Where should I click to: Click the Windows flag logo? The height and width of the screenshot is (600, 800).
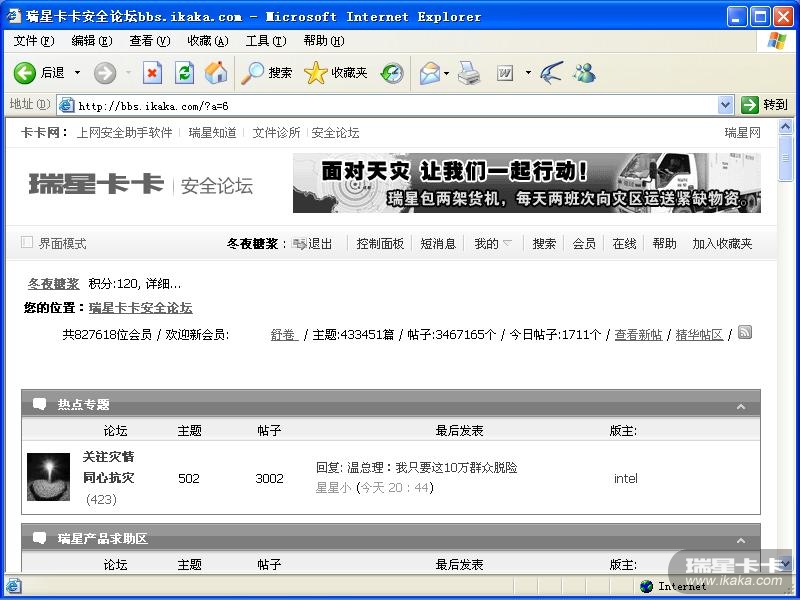[776, 41]
